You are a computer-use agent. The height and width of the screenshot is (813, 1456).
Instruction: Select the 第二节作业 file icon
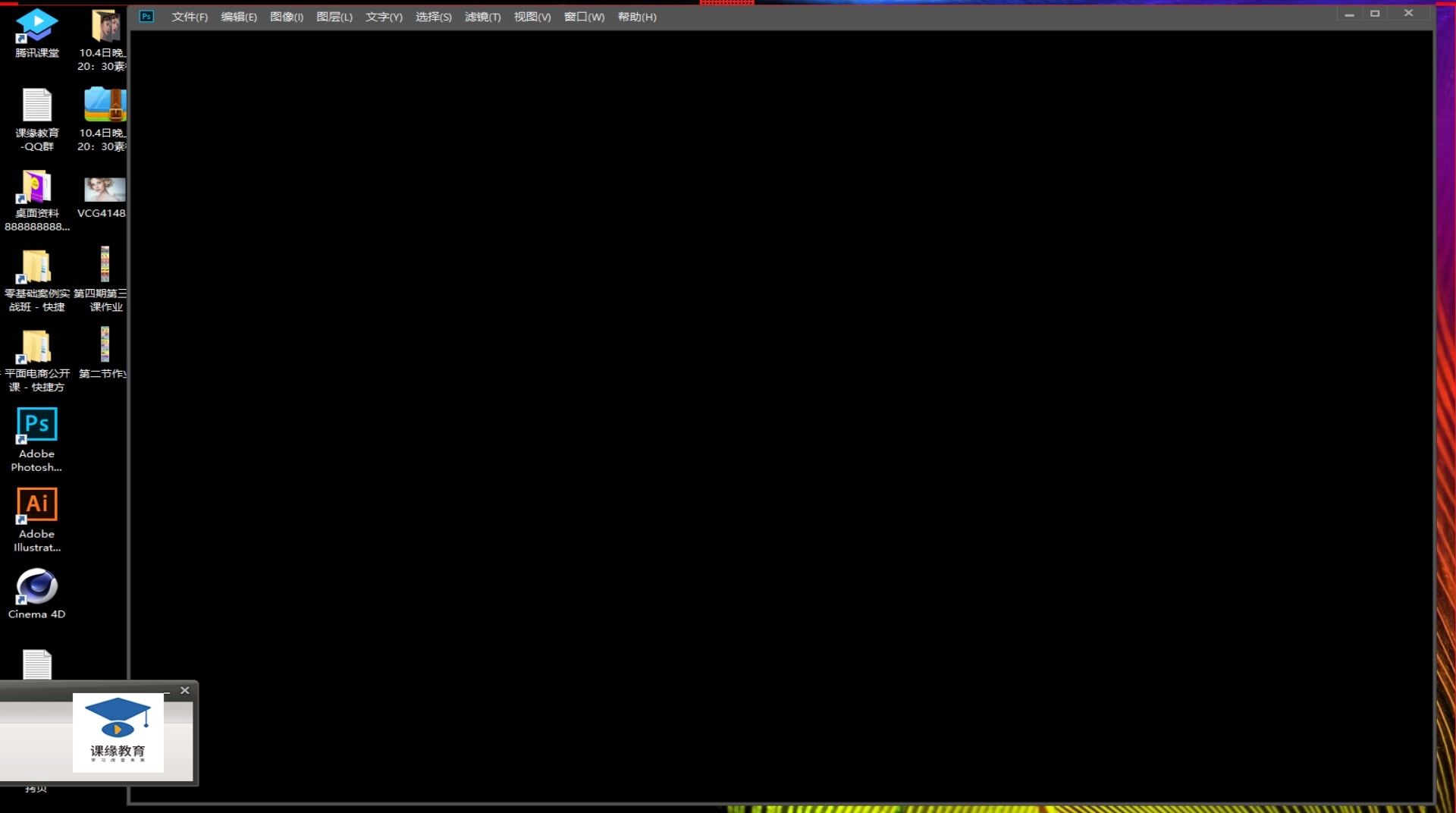[x=103, y=353]
